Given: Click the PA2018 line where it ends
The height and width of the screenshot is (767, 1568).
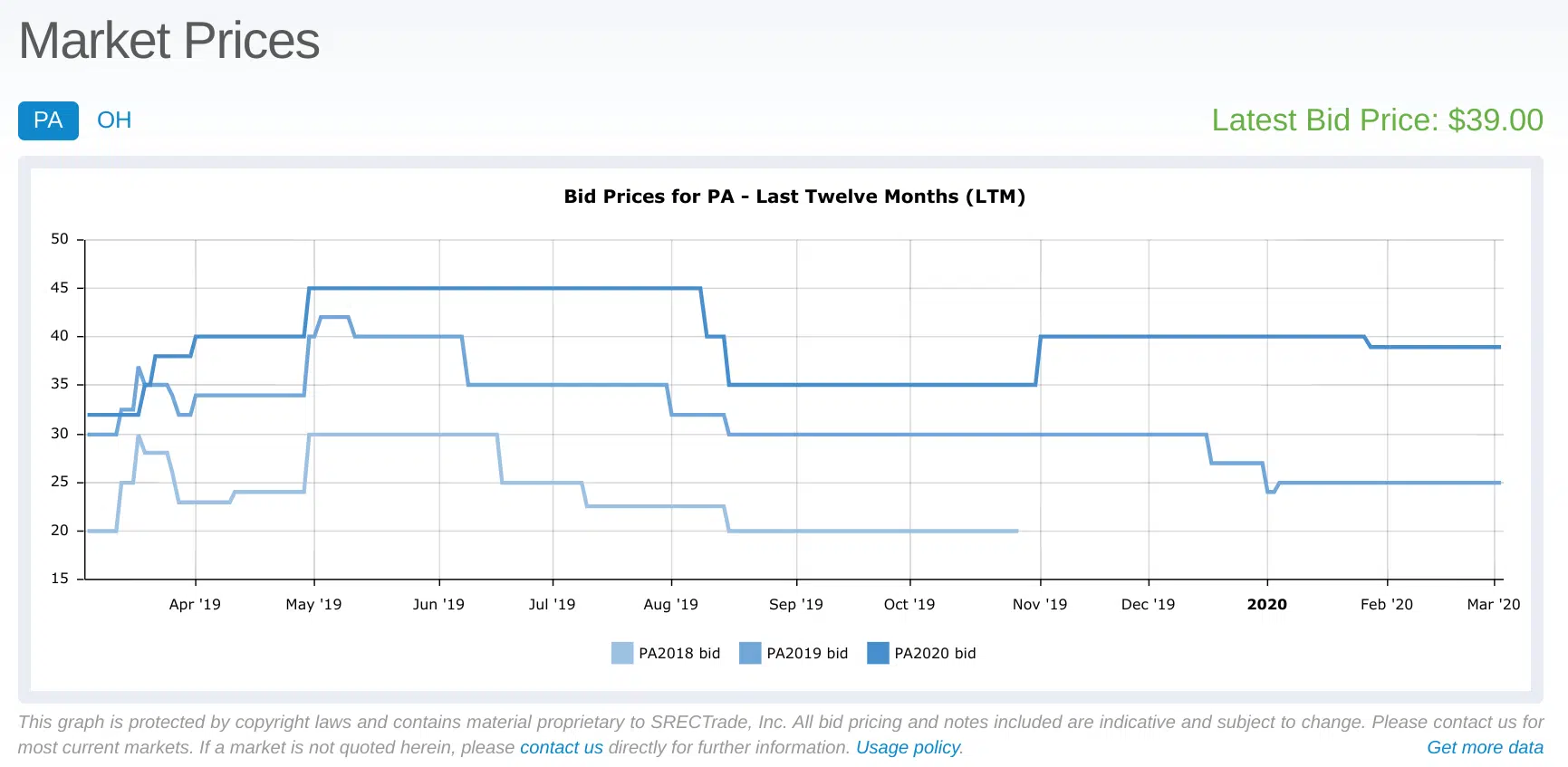Looking at the screenshot, I should click(x=1015, y=529).
